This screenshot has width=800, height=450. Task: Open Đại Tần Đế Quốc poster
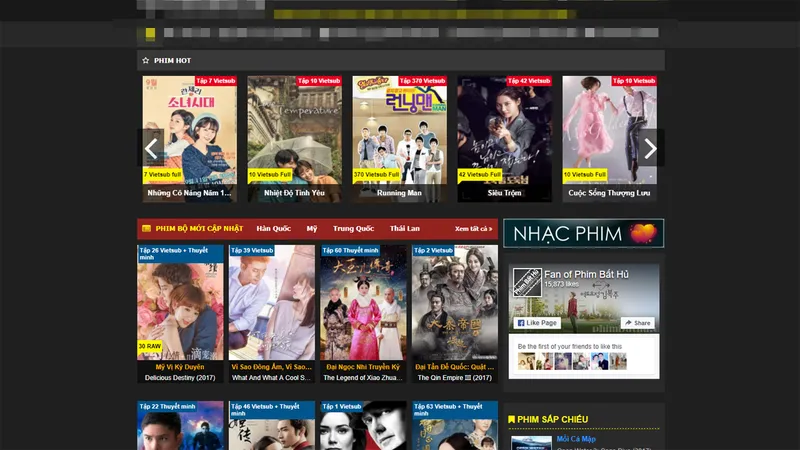point(455,303)
